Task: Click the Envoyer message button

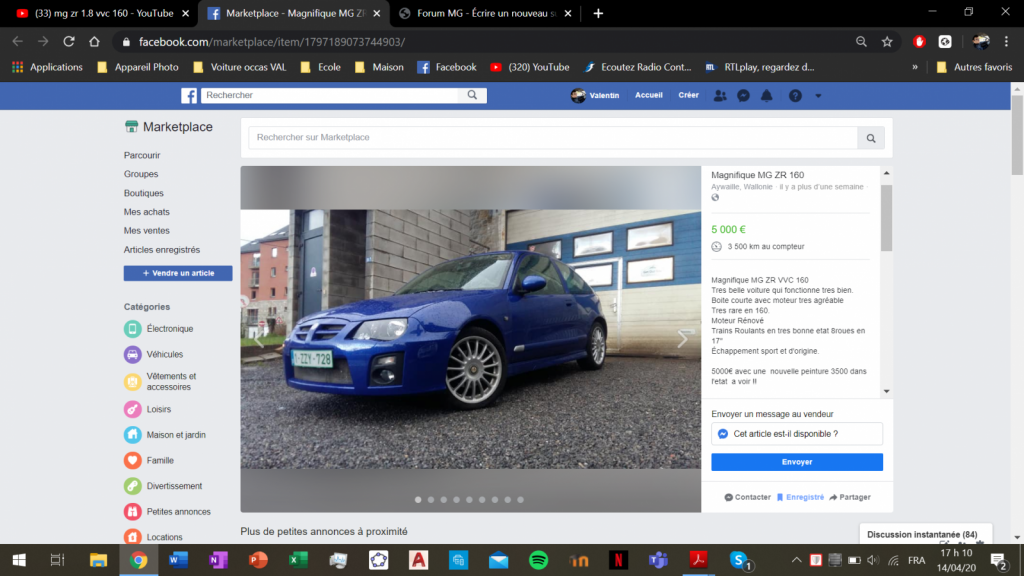Action: pos(797,462)
